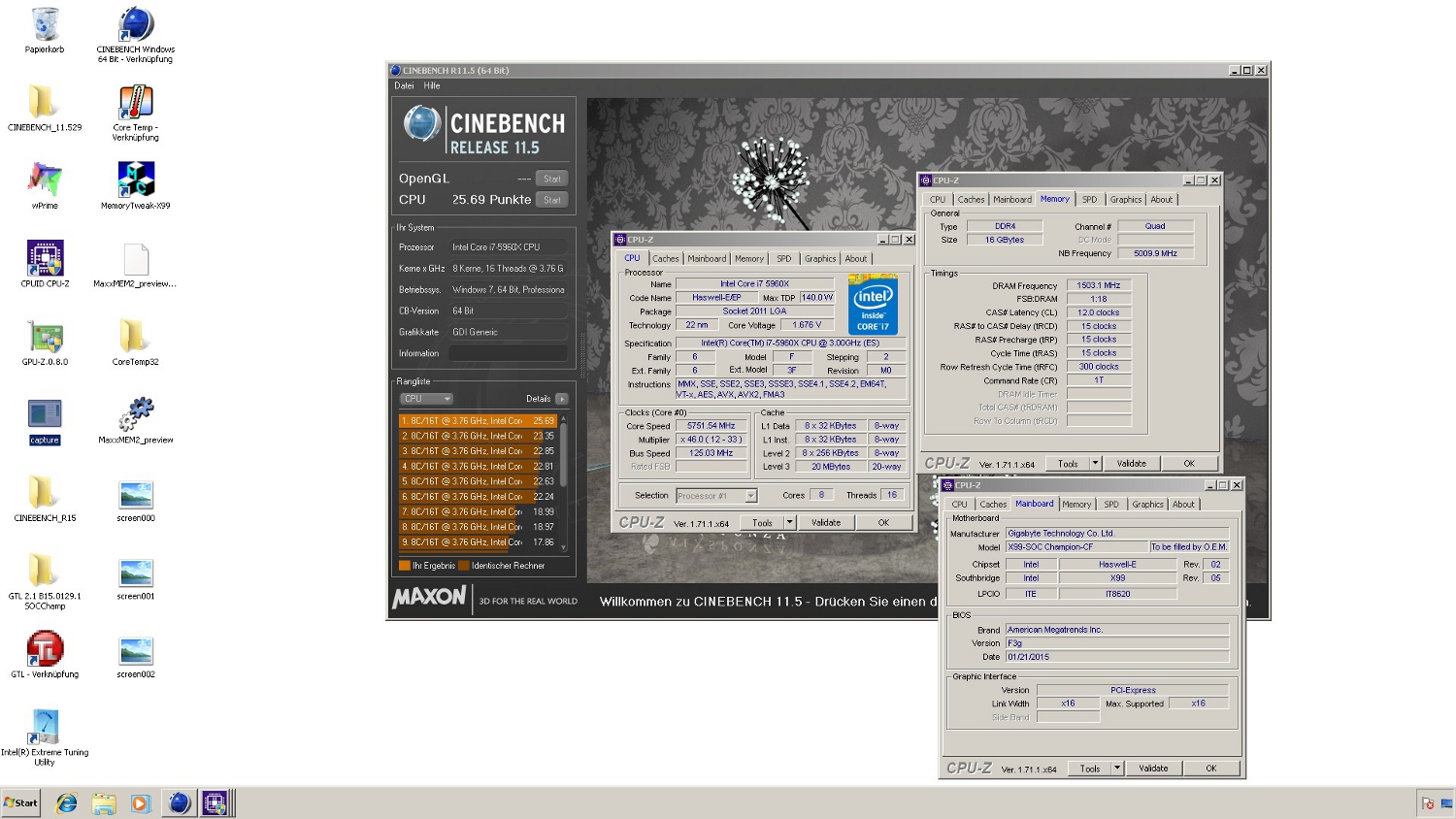Open the Windows Start menu

(x=20, y=803)
